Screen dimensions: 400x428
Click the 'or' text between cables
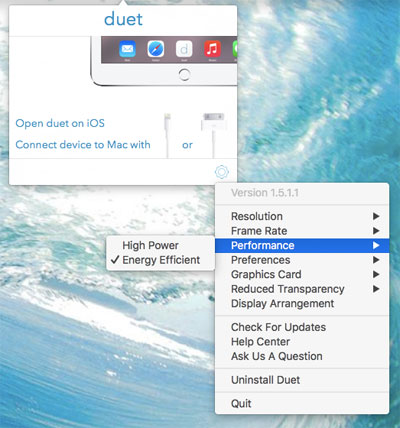click(x=187, y=145)
